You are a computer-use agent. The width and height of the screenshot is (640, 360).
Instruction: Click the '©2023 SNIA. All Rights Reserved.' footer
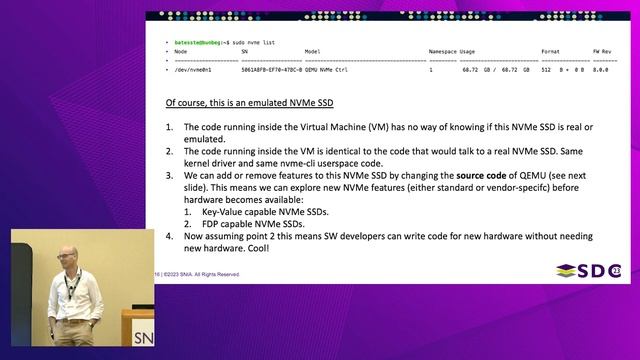point(201,274)
